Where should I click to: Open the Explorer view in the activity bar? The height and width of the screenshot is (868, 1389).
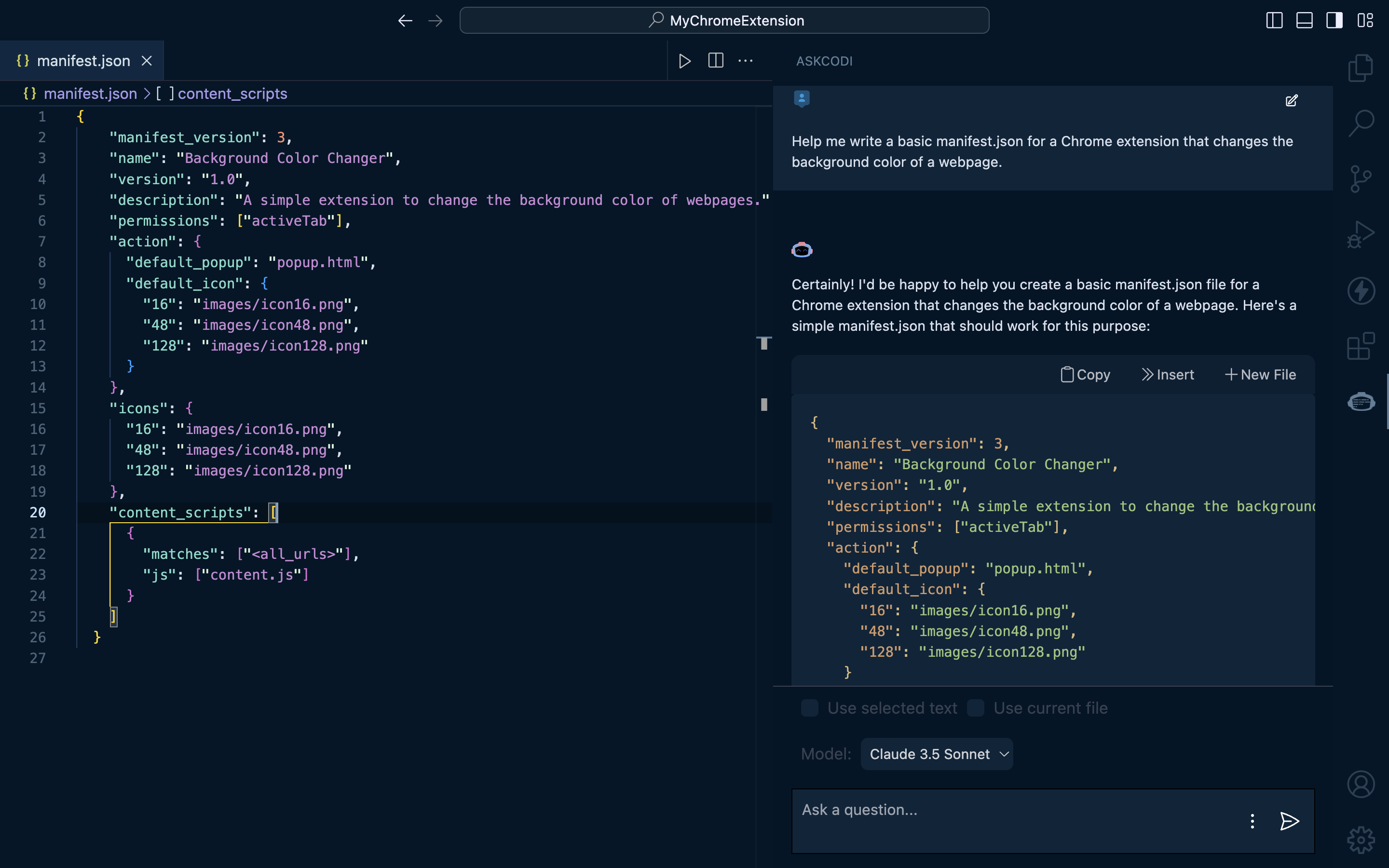(x=1361, y=68)
